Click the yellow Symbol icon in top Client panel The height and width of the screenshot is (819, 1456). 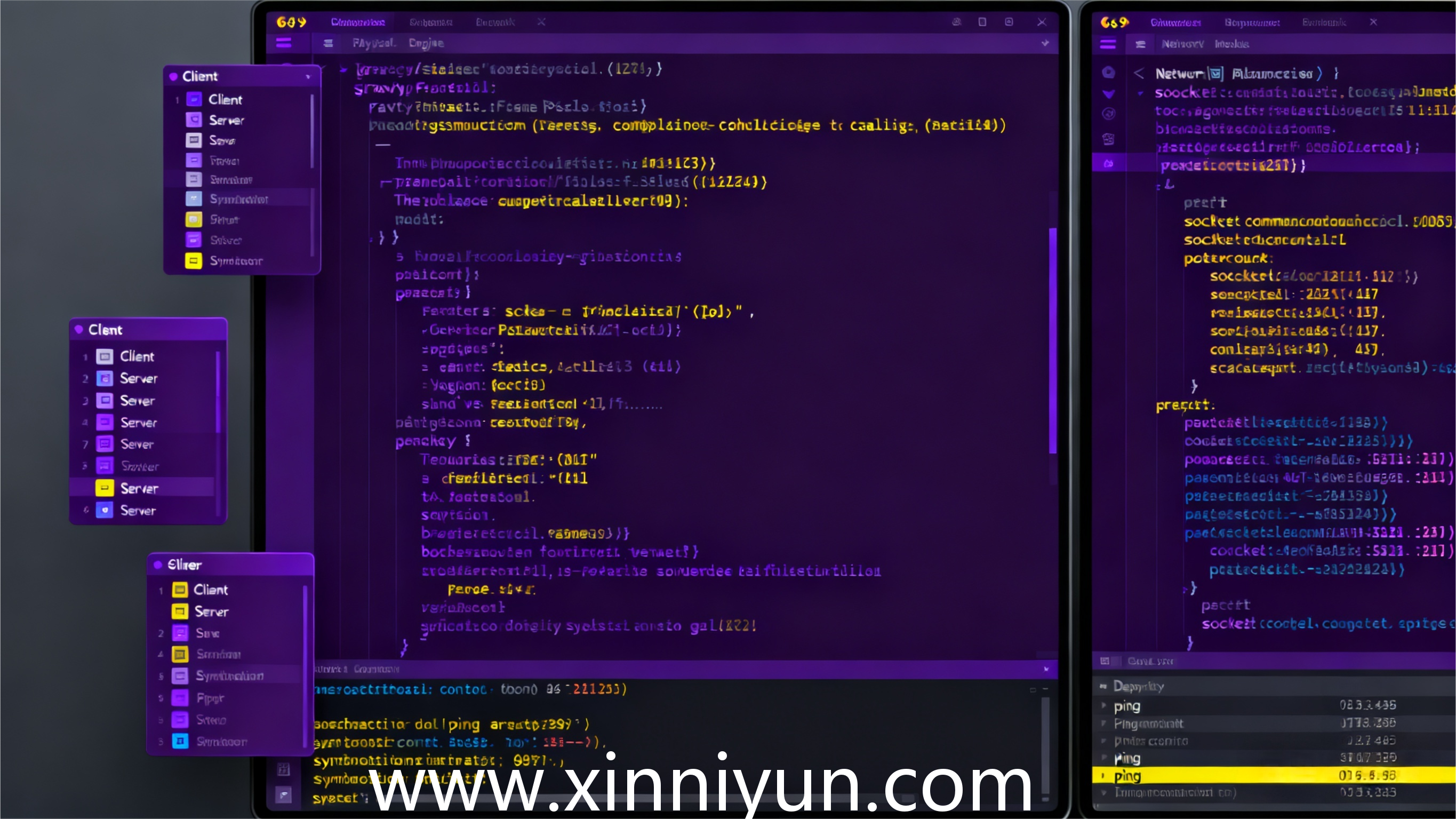click(193, 261)
